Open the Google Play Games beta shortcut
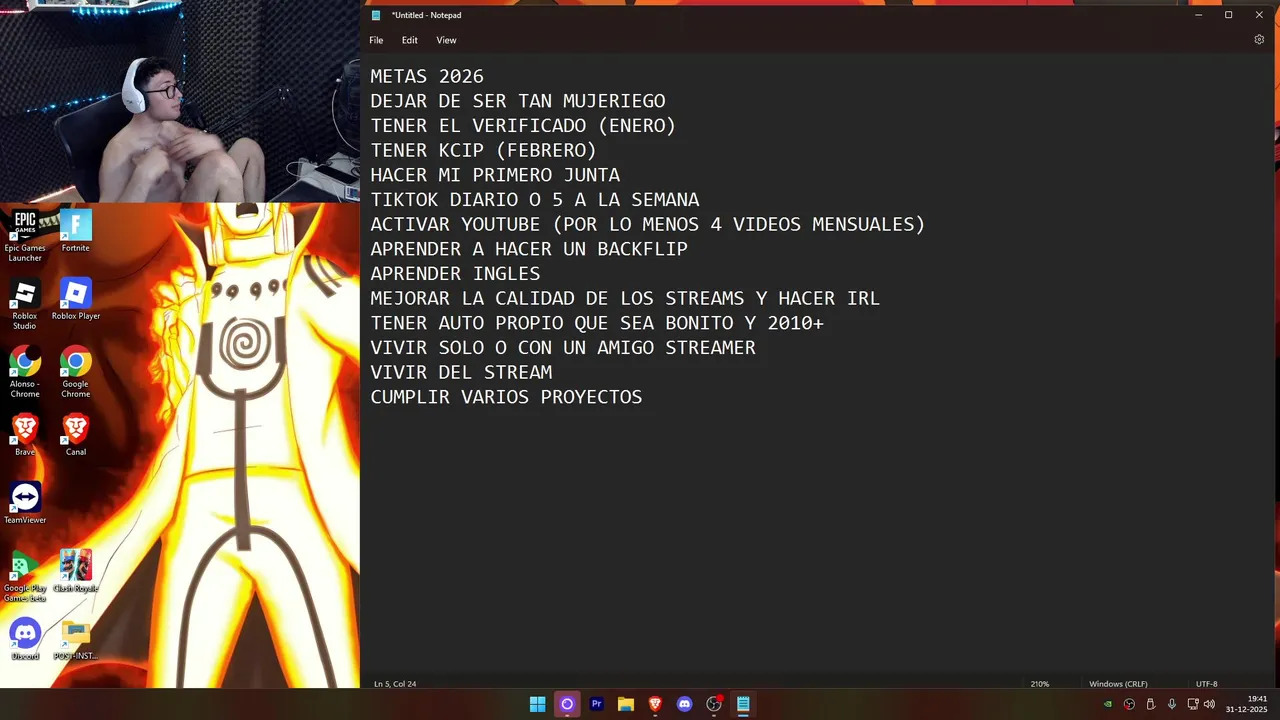The height and width of the screenshot is (720, 1280). point(25,576)
